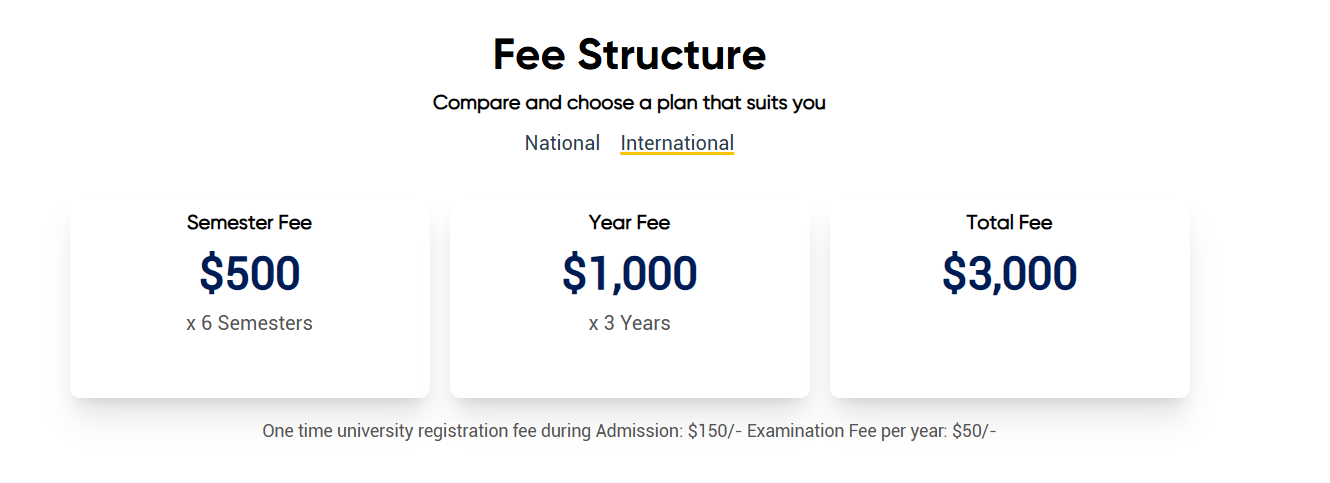Select the International fee tab
The height and width of the screenshot is (483, 1330).
click(677, 143)
